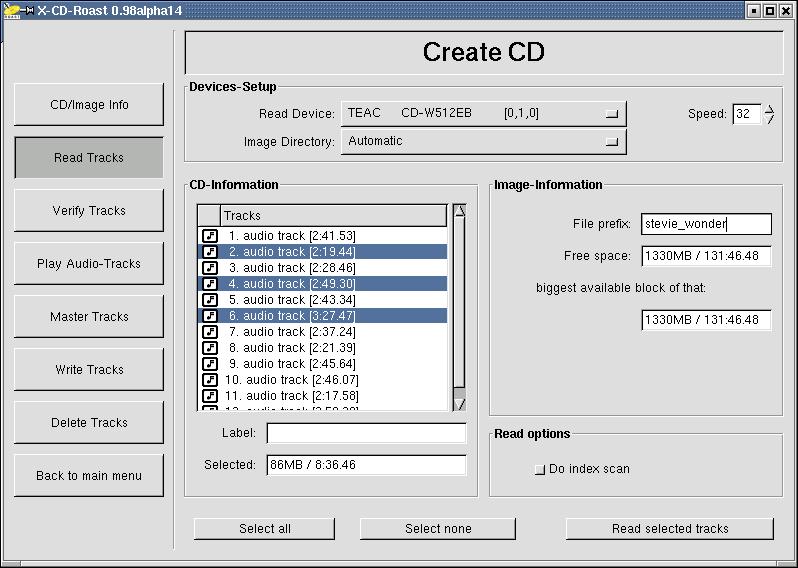Click the Select all button

click(265, 528)
